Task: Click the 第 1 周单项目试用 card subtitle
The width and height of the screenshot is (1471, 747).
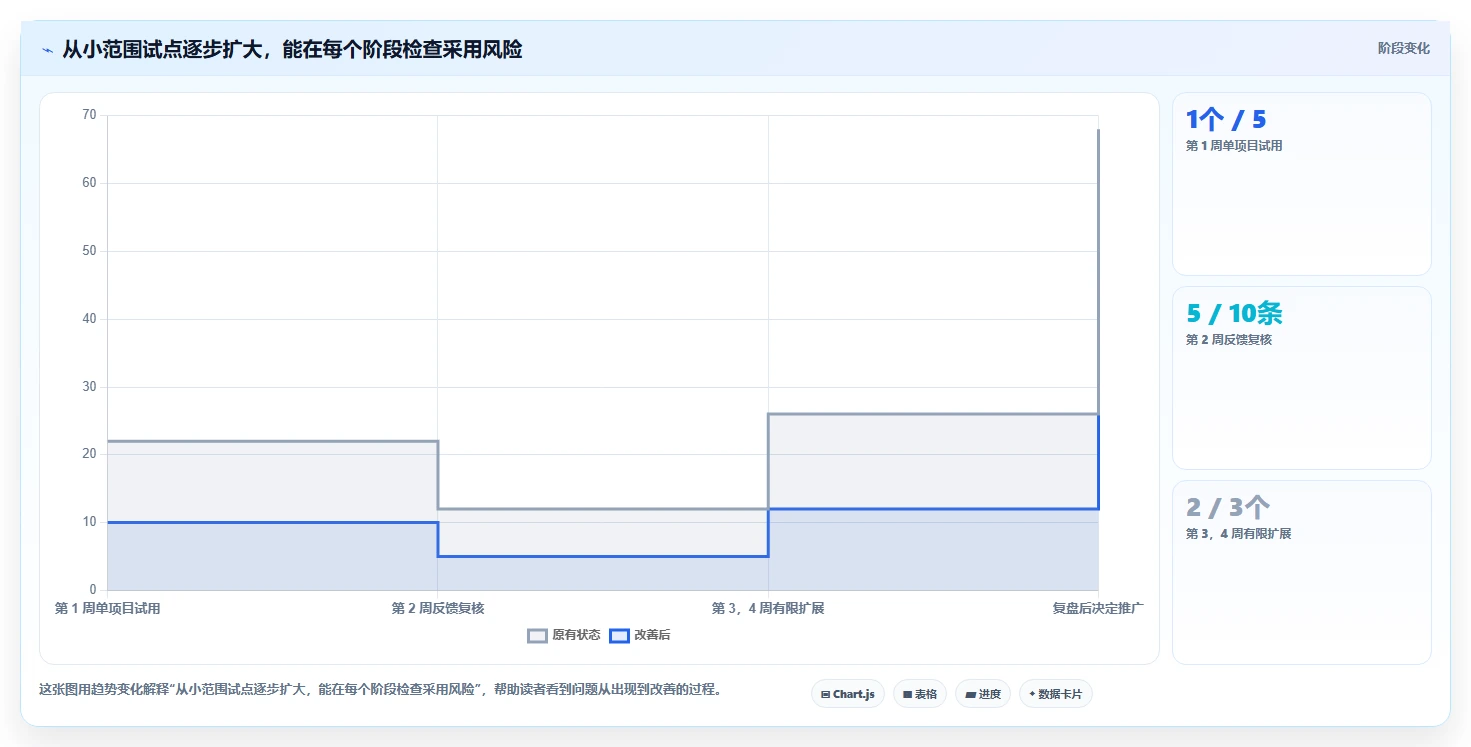Action: [x=1234, y=146]
